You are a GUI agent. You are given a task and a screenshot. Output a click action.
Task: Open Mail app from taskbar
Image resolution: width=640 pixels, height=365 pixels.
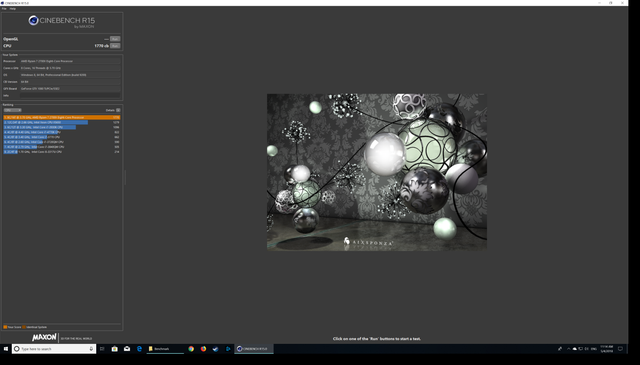coord(127,349)
